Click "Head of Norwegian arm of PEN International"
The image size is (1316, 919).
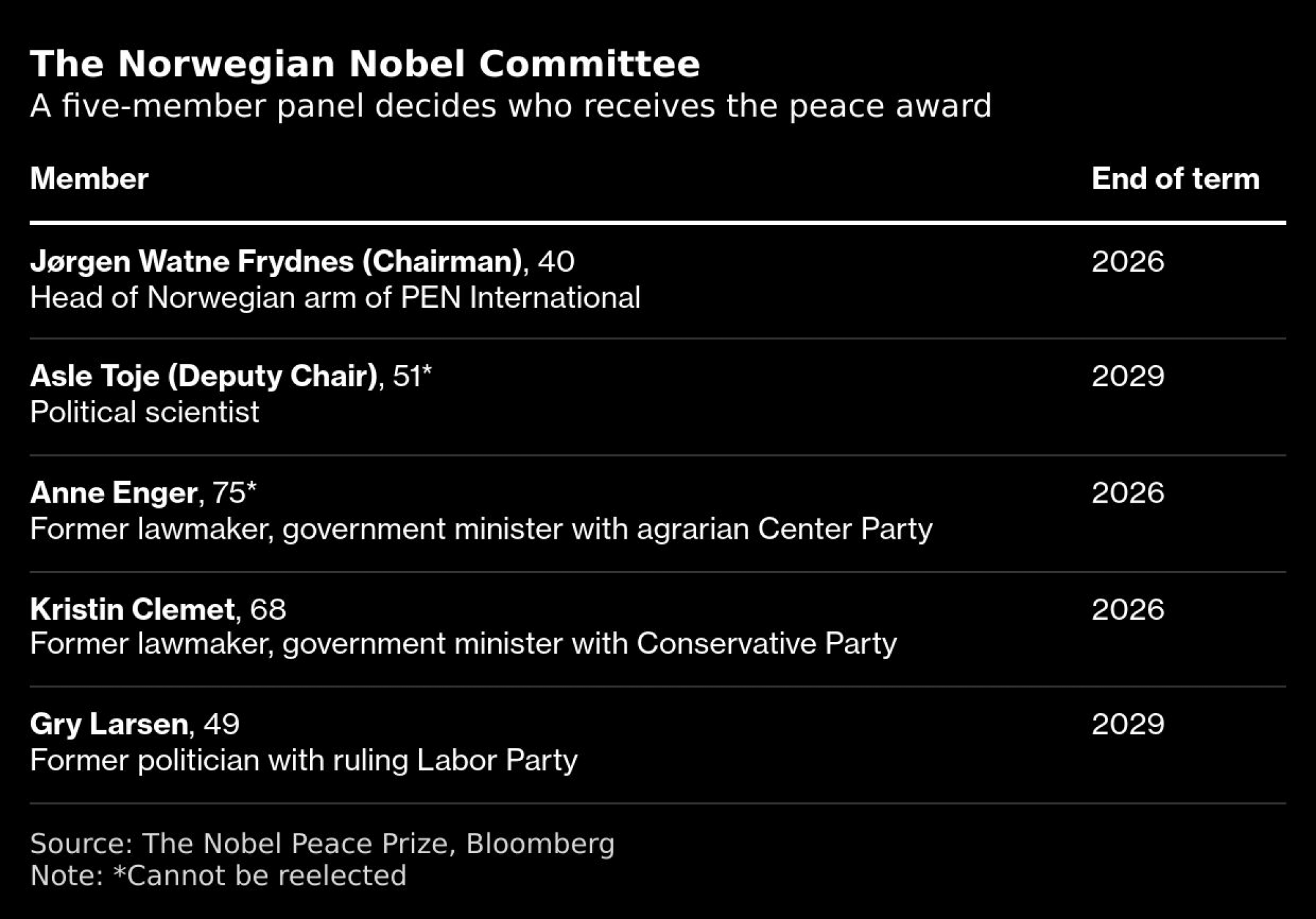(x=335, y=297)
